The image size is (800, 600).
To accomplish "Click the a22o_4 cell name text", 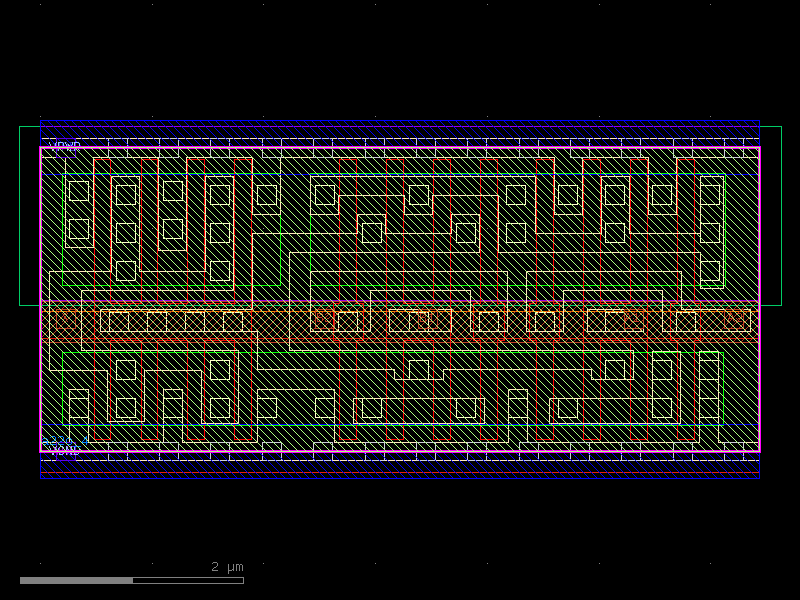I will point(64,439).
